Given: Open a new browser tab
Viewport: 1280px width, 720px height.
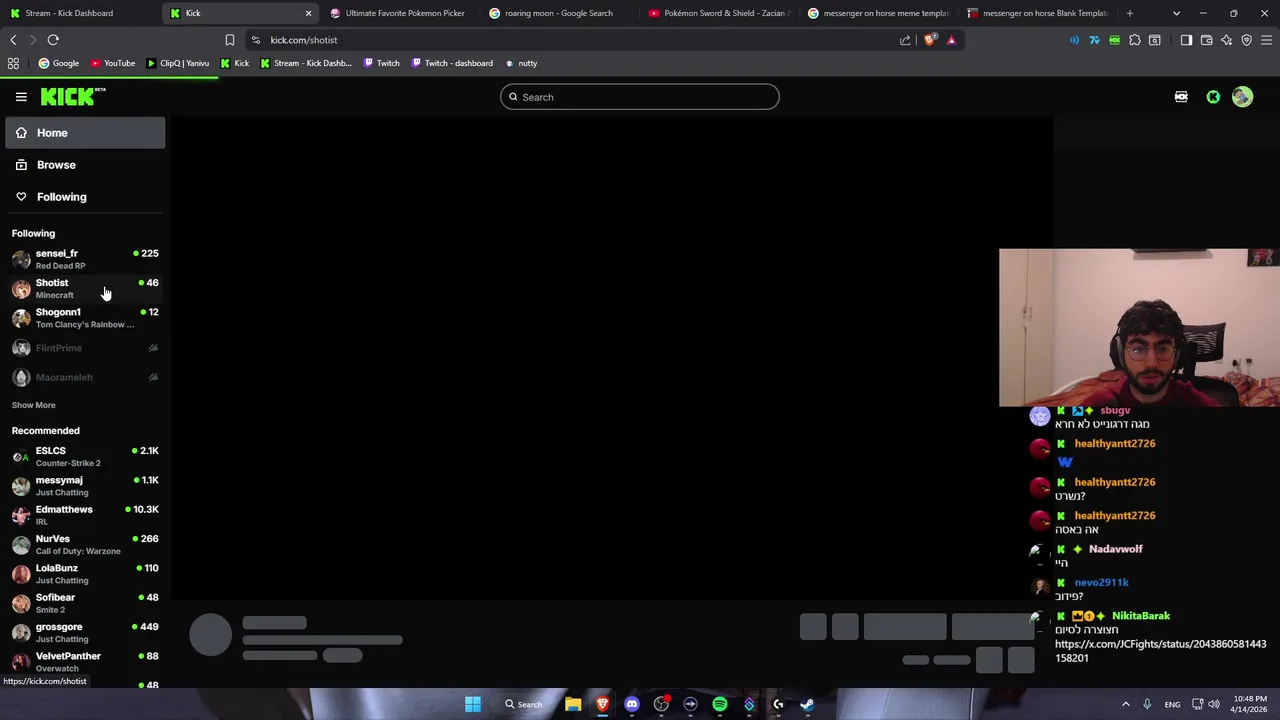Looking at the screenshot, I should click(1130, 13).
